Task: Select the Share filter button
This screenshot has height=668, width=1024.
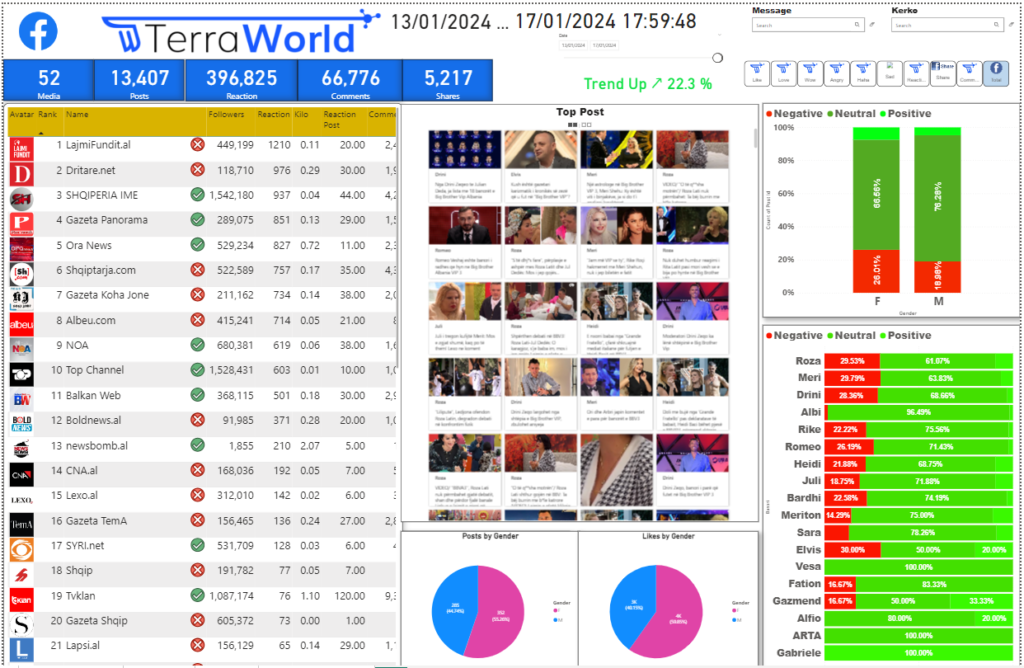Action: pyautogui.click(x=943, y=73)
